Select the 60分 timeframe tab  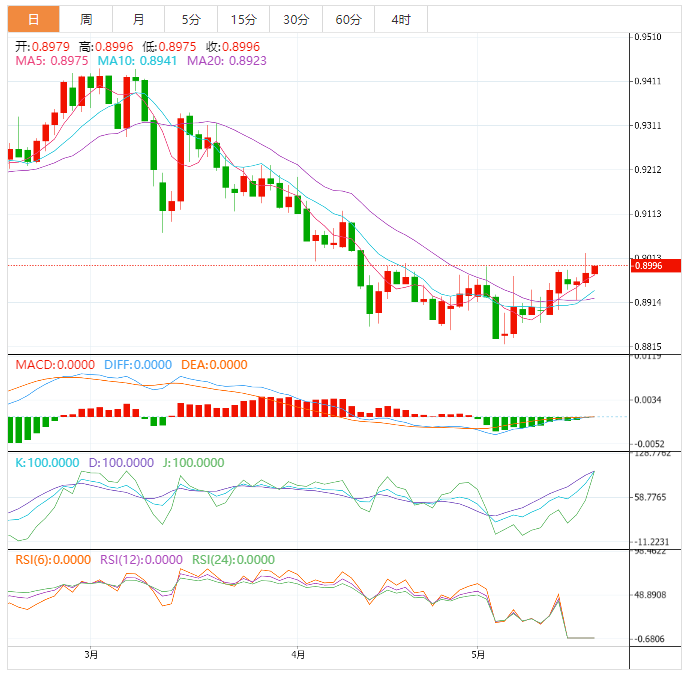(x=349, y=19)
